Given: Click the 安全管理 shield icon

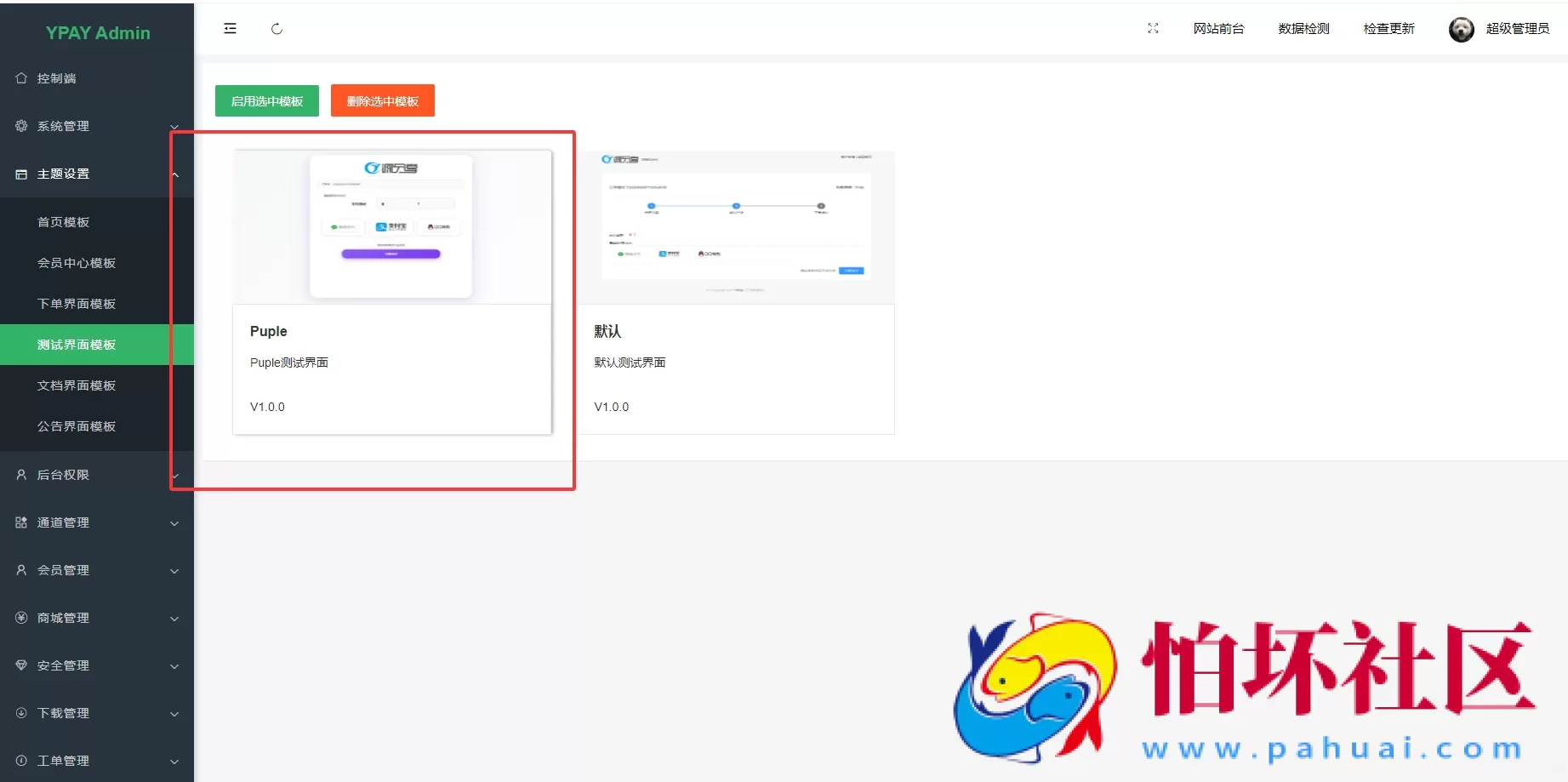Looking at the screenshot, I should tap(20, 665).
